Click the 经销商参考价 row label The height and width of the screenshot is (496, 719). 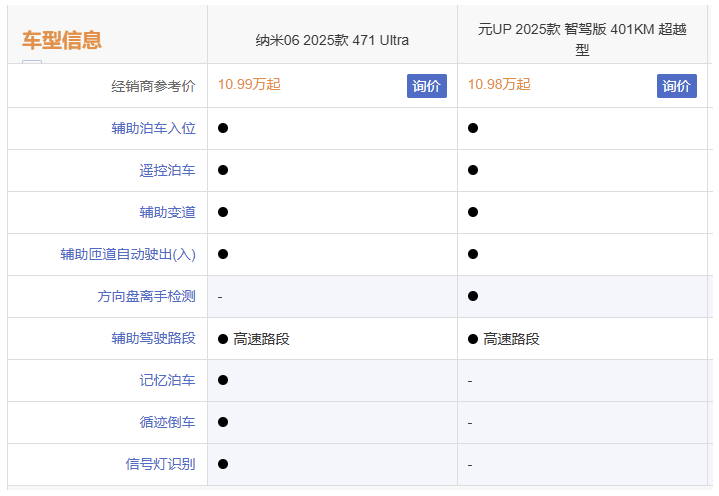(x=153, y=86)
